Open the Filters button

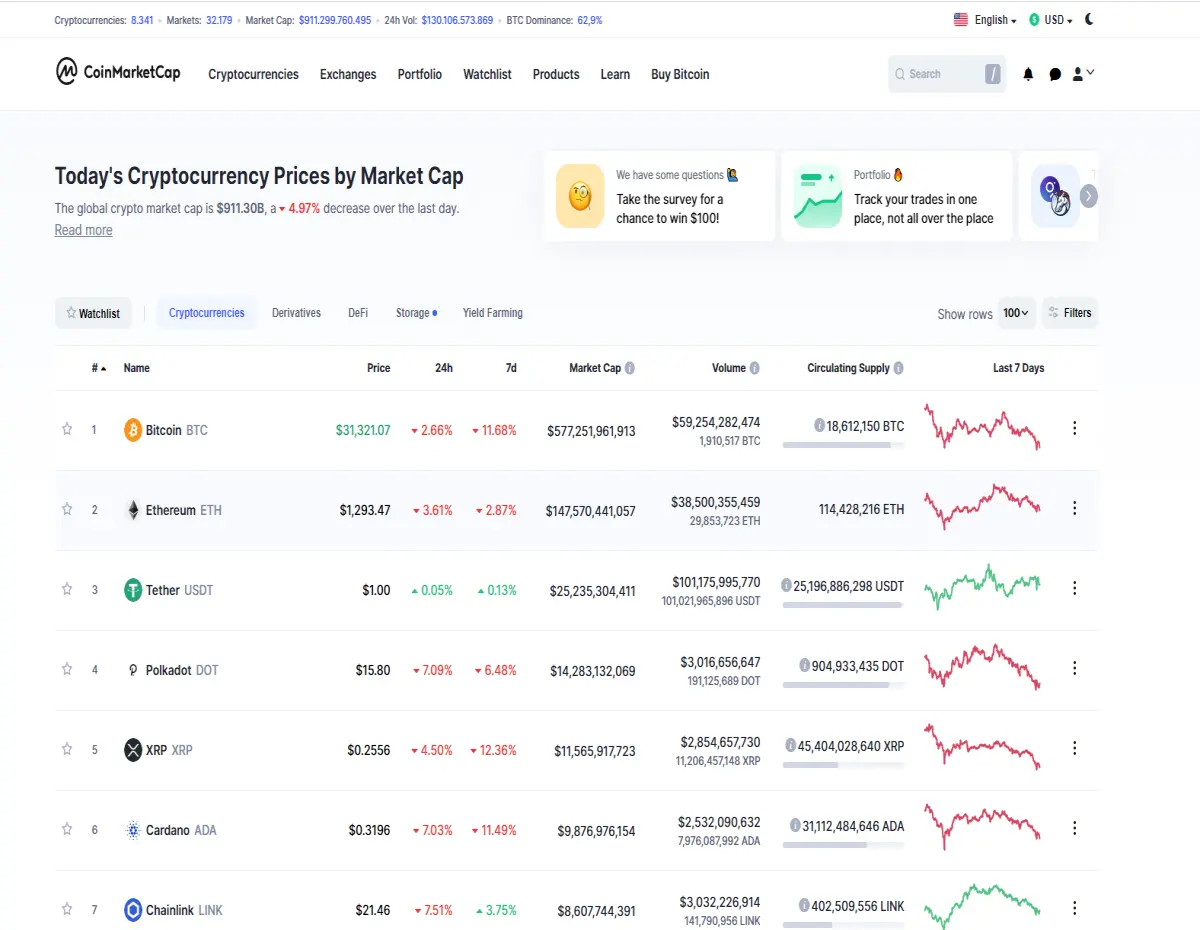[1069, 313]
